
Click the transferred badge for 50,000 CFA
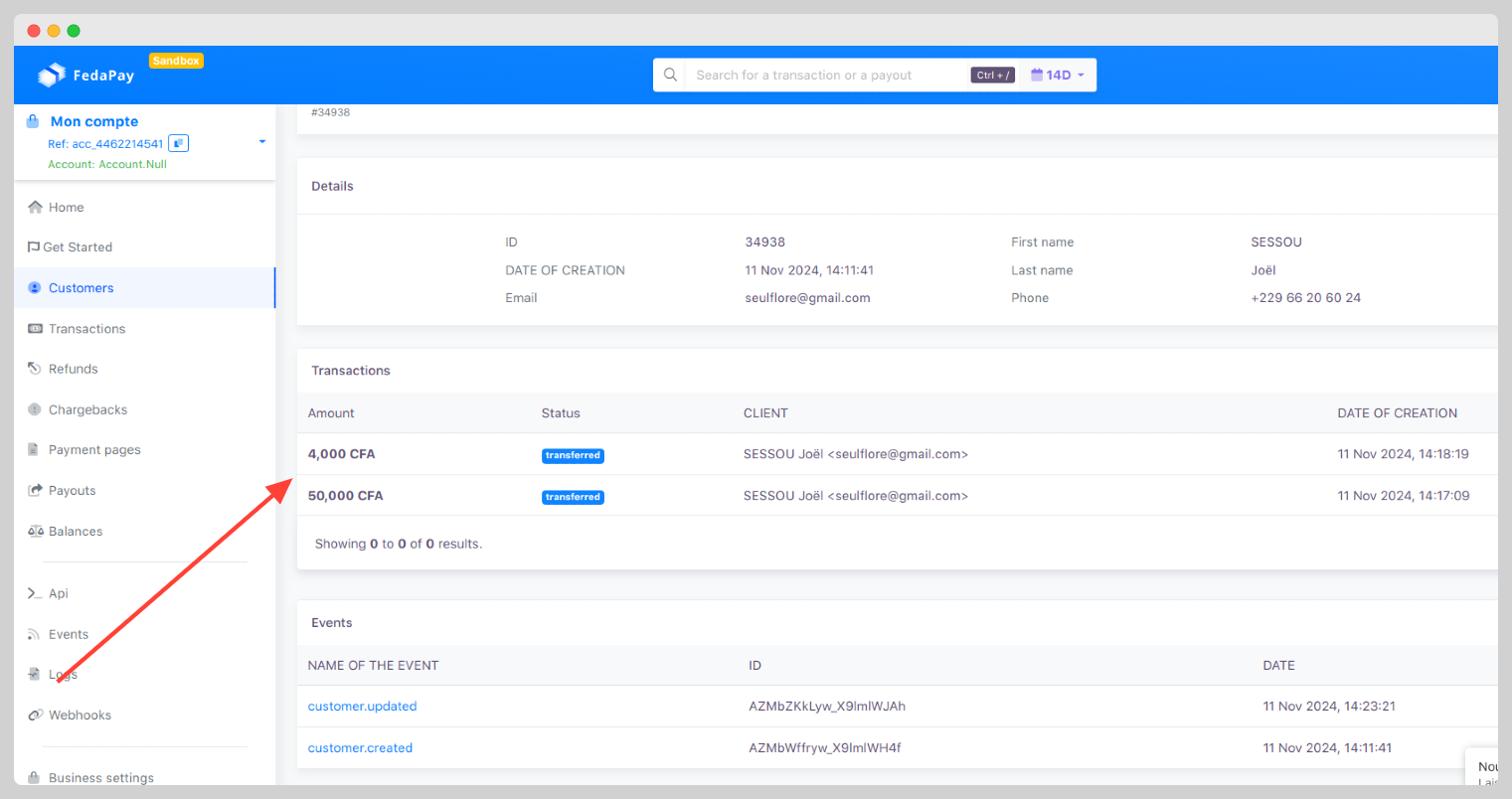tap(573, 497)
